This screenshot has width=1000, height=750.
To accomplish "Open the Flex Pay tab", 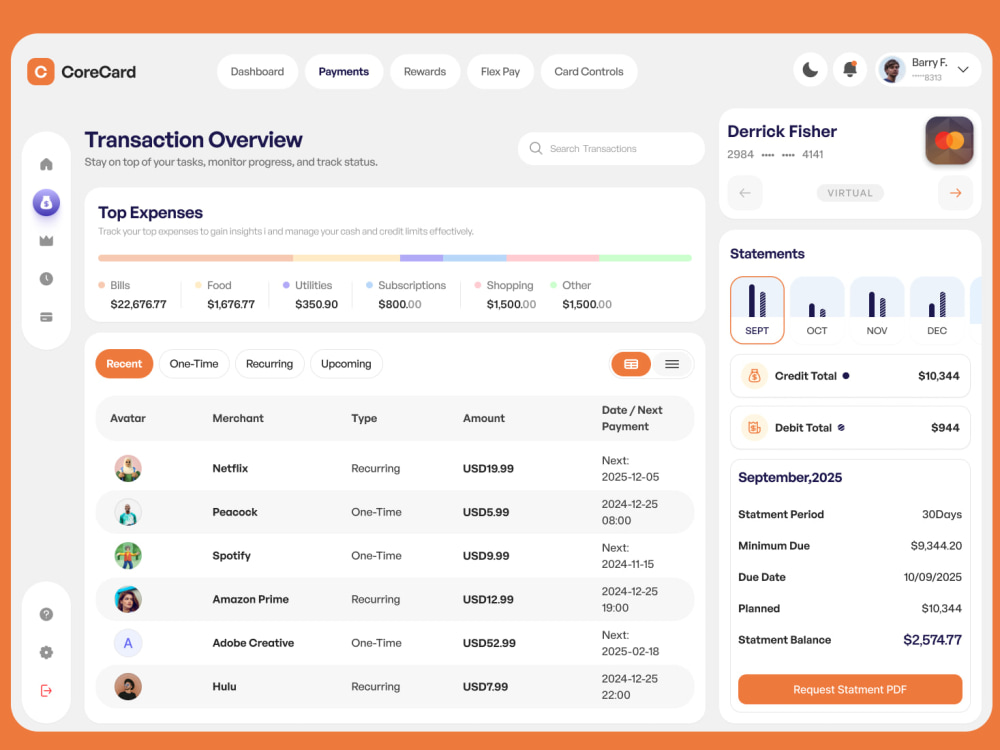I will point(500,71).
